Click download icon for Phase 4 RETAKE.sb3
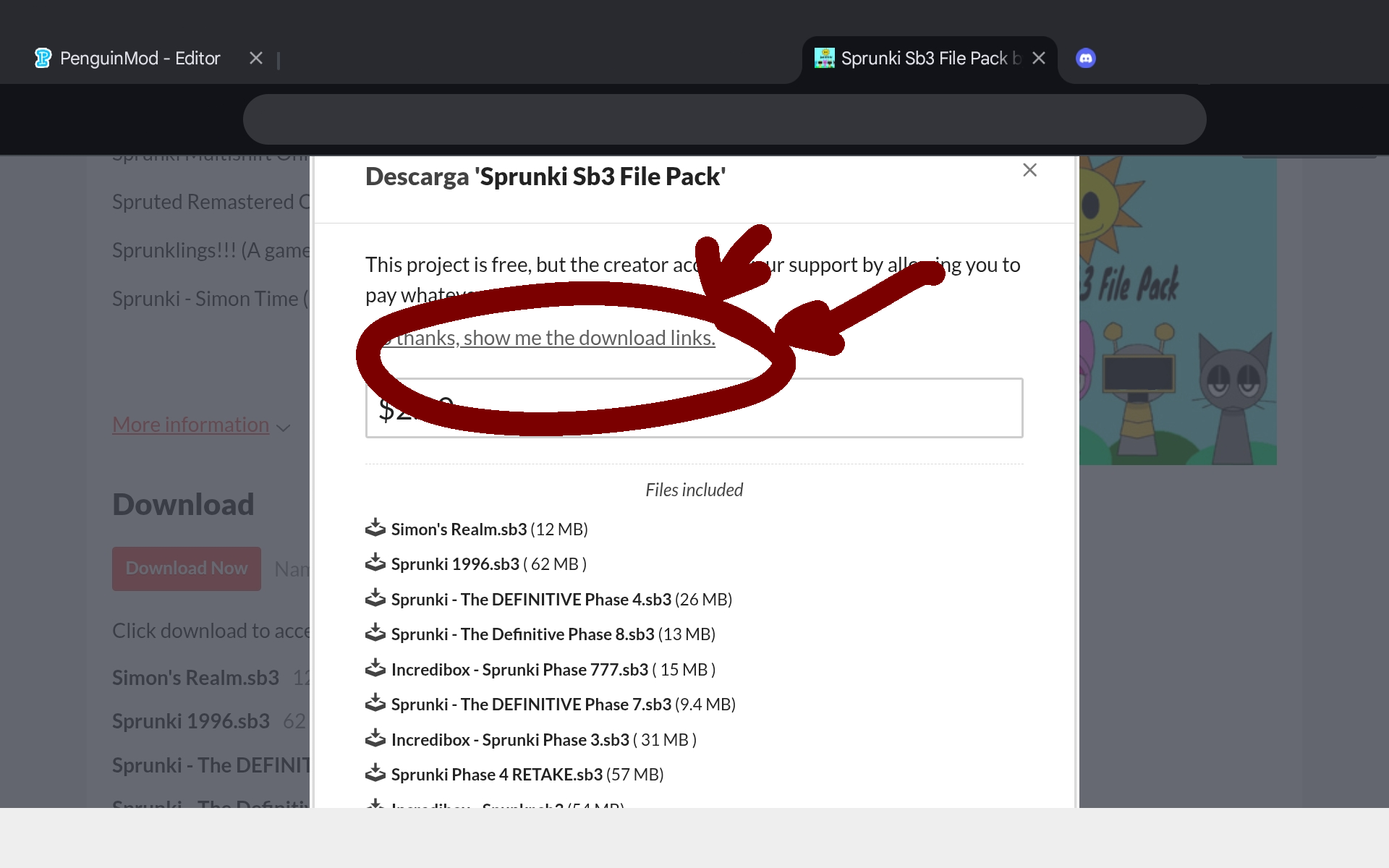1389x868 pixels. pyautogui.click(x=375, y=773)
